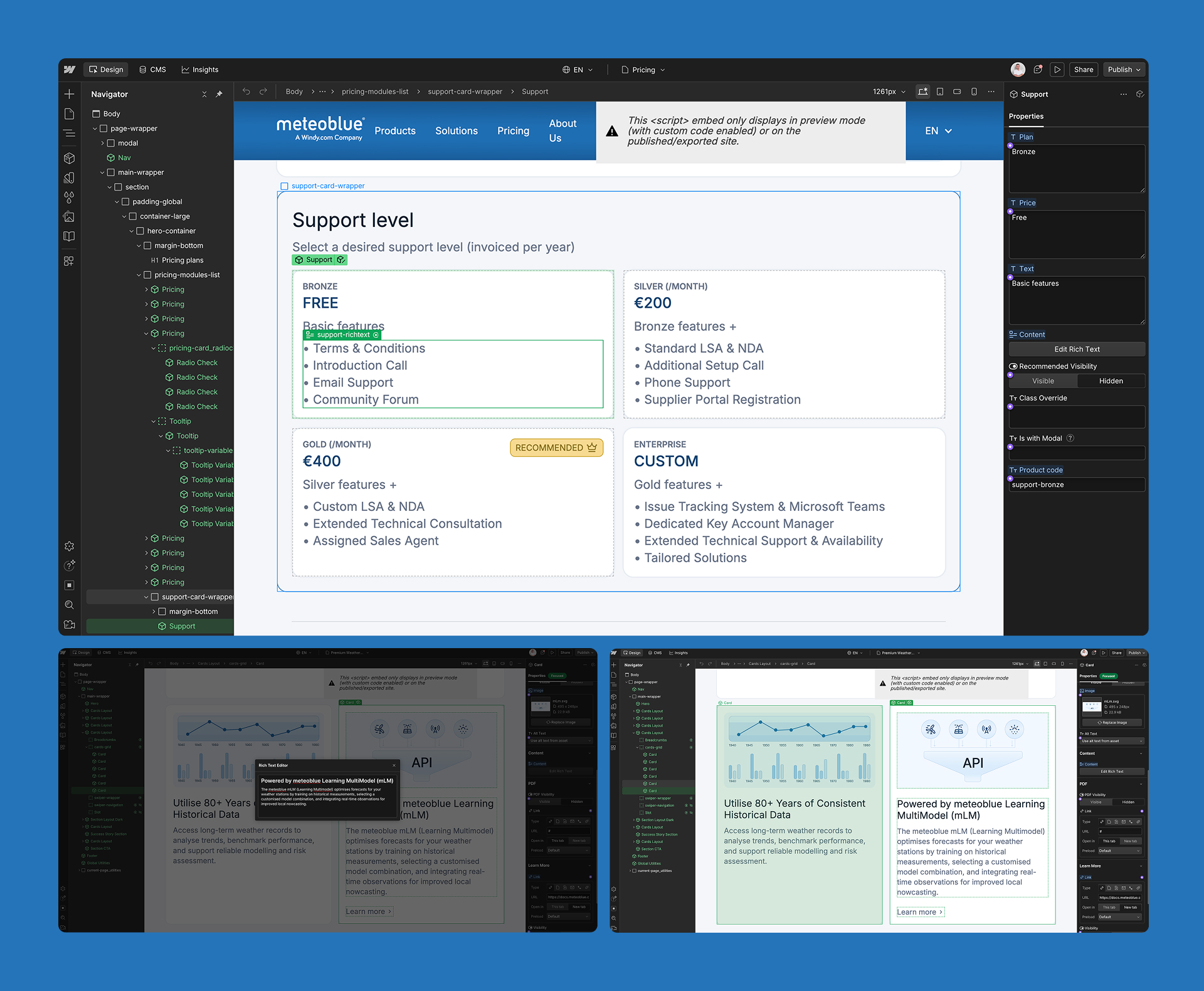Open Support panel ellipsis options

click(1123, 94)
